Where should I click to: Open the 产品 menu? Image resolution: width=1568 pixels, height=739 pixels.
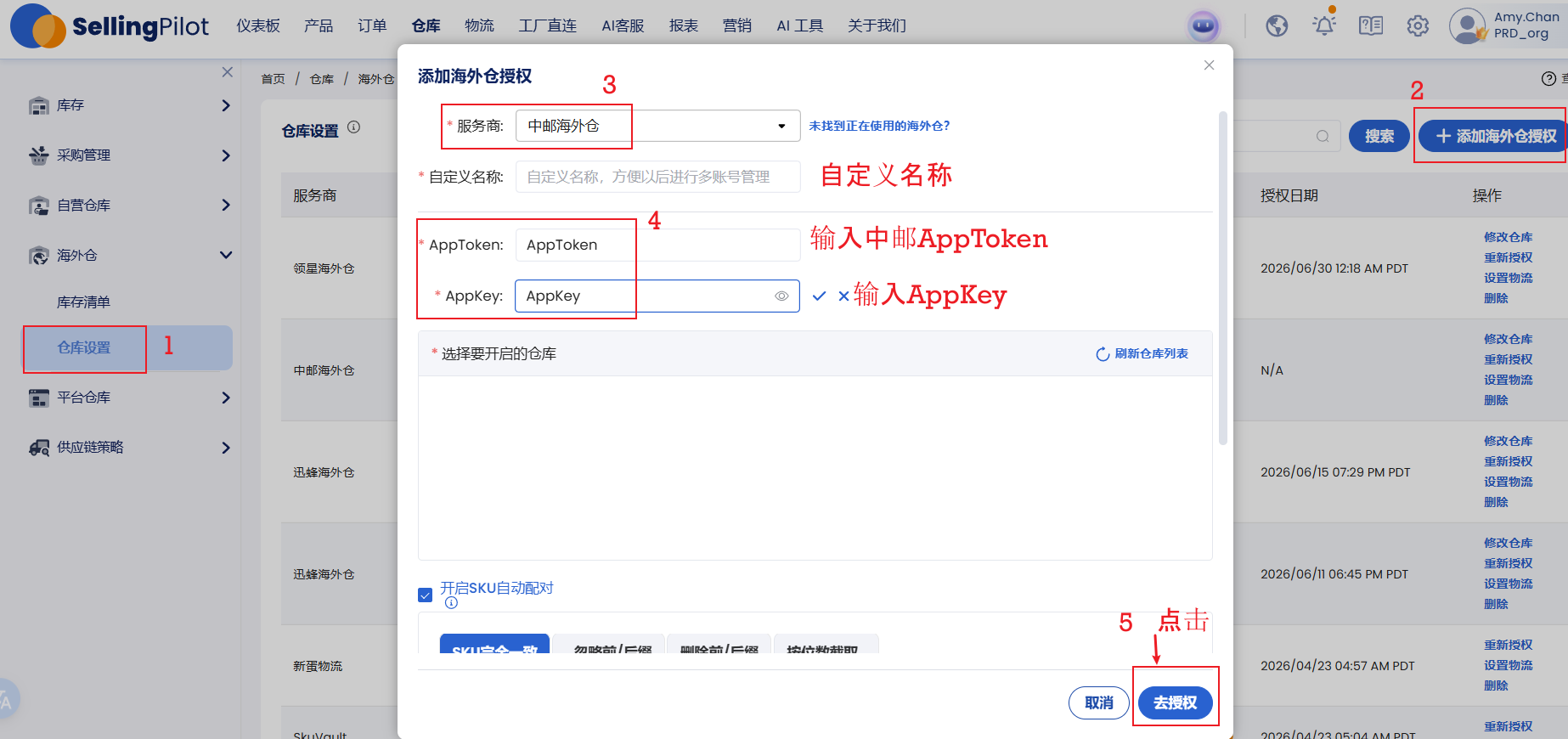[319, 26]
